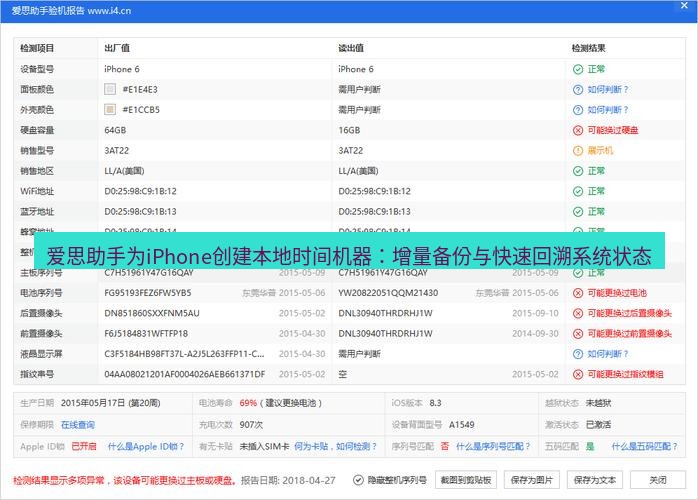Image resolution: width=698 pixels, height=500 pixels.
Task: Click green check icon in 销售地区 row
Action: tap(578, 171)
